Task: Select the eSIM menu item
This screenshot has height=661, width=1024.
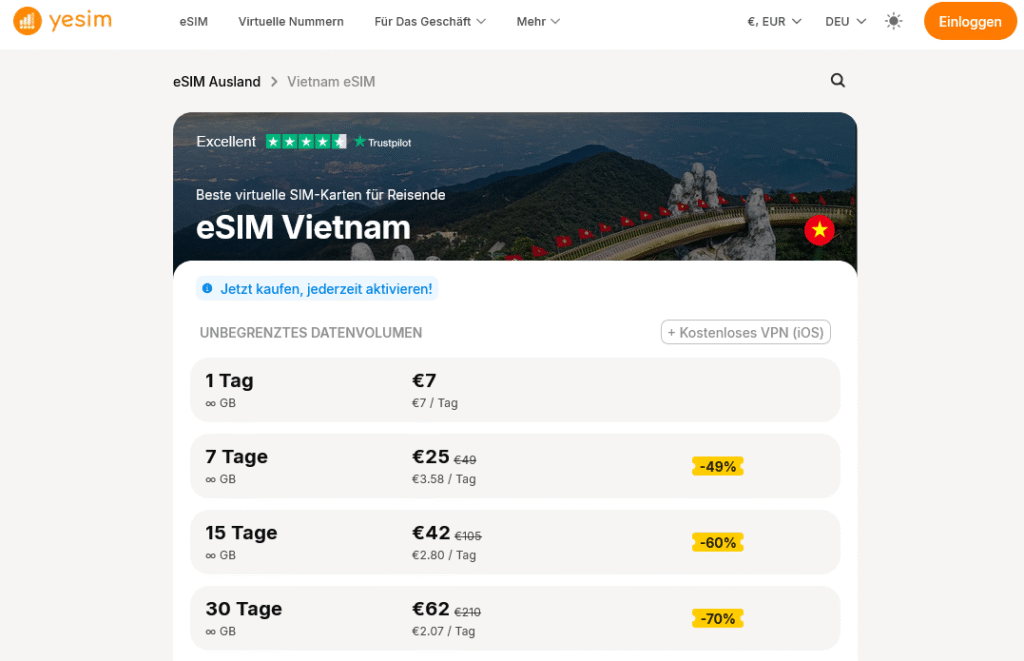Action: pos(193,20)
